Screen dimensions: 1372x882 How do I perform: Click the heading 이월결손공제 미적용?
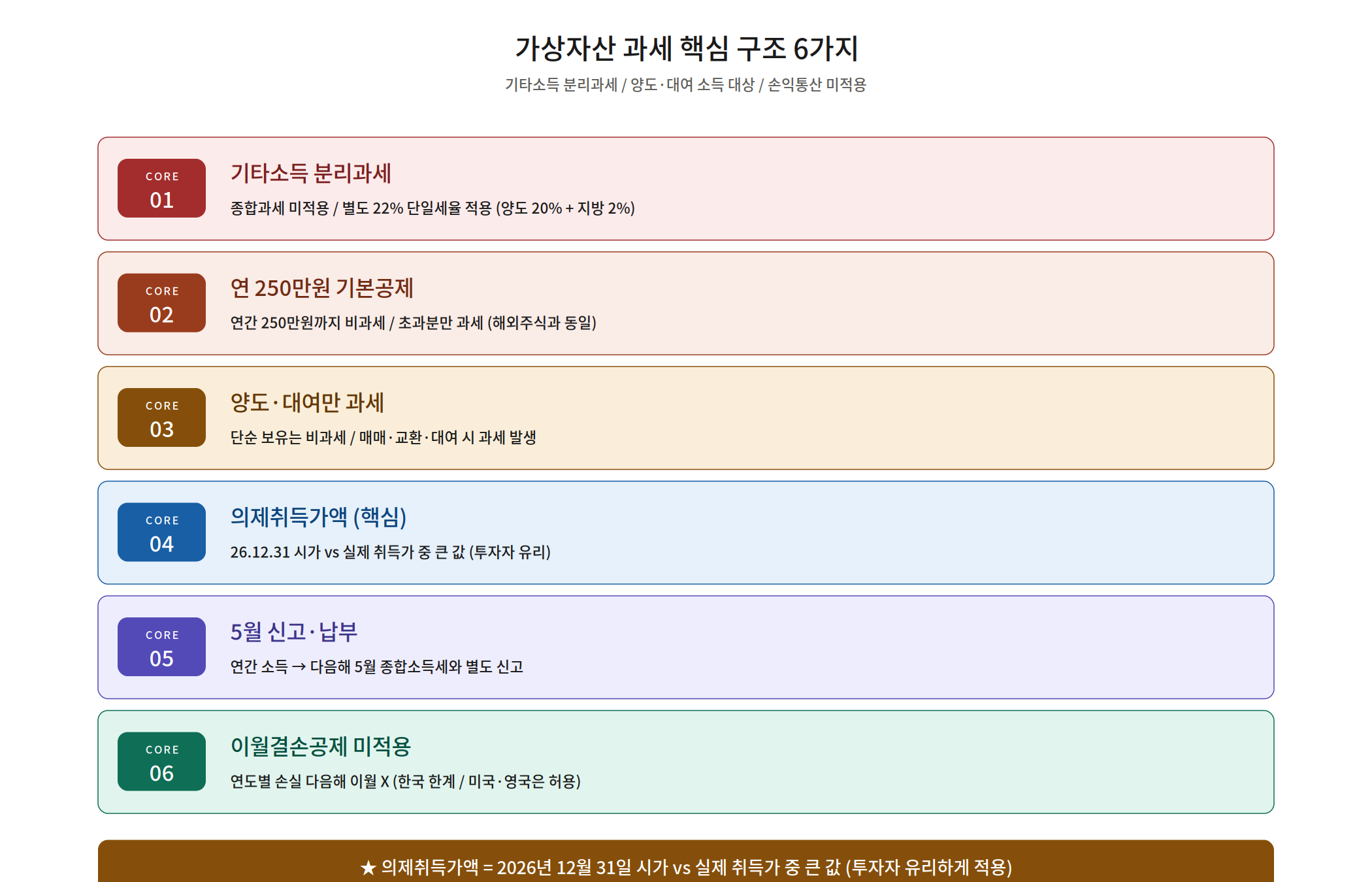tap(320, 747)
